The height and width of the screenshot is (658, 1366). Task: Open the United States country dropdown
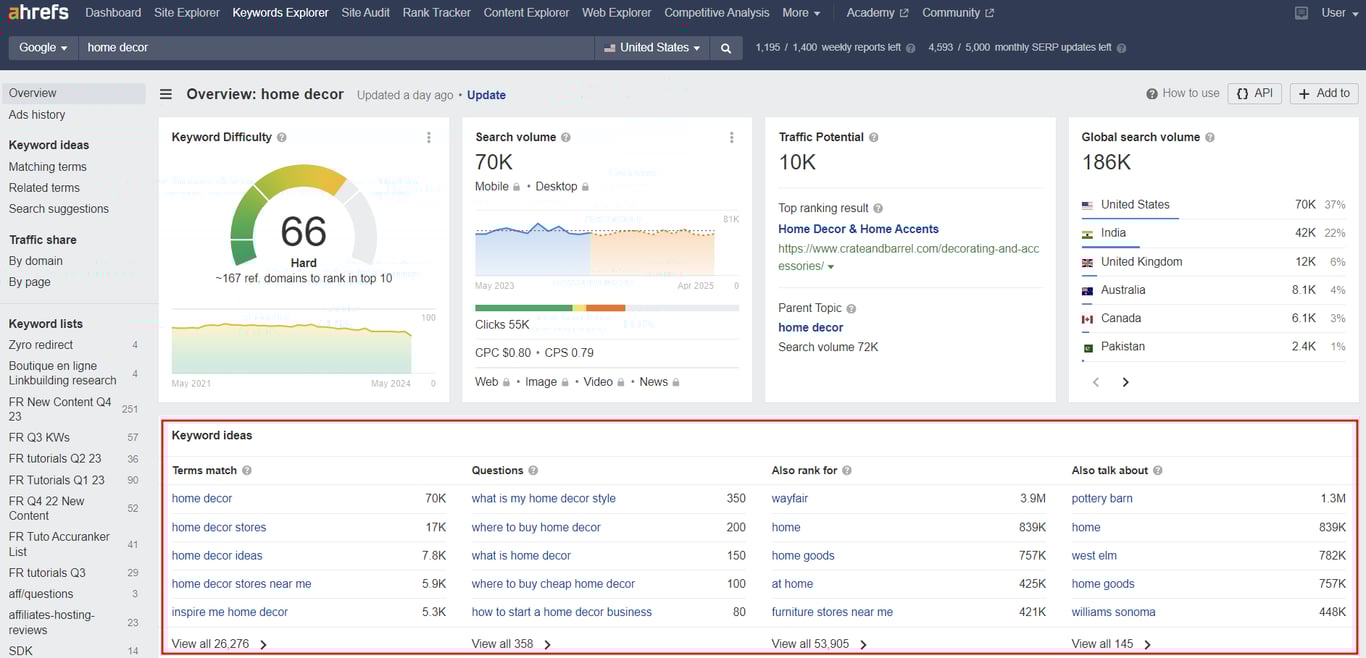pyautogui.click(x=652, y=47)
